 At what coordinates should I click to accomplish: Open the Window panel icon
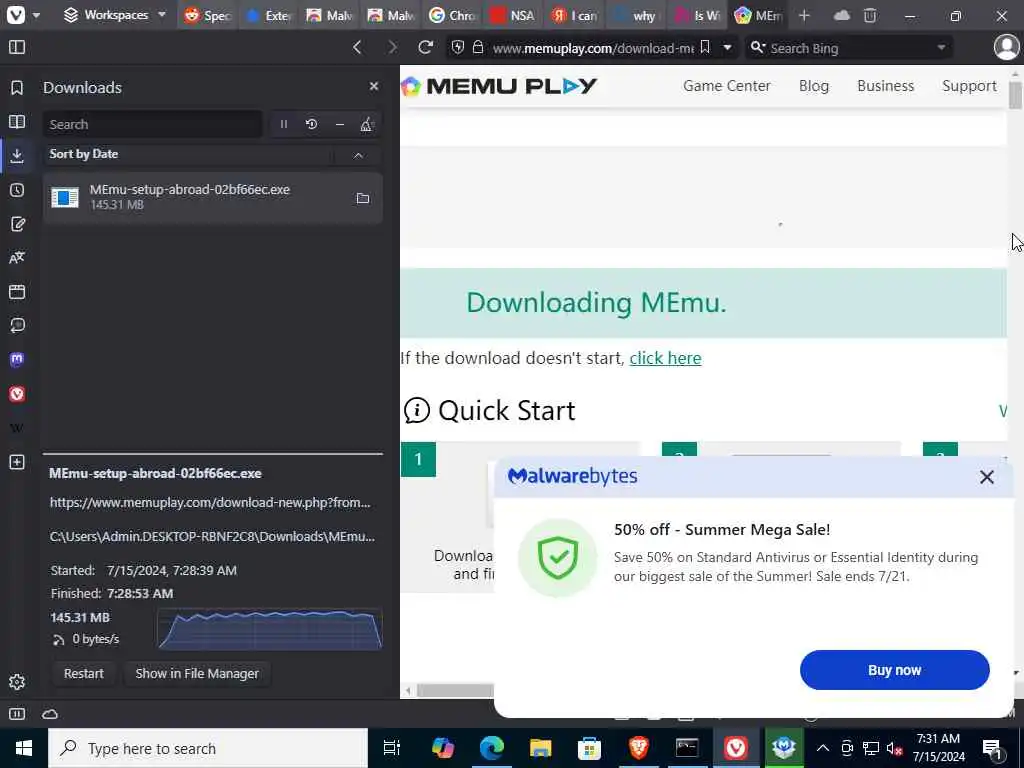[17, 291]
